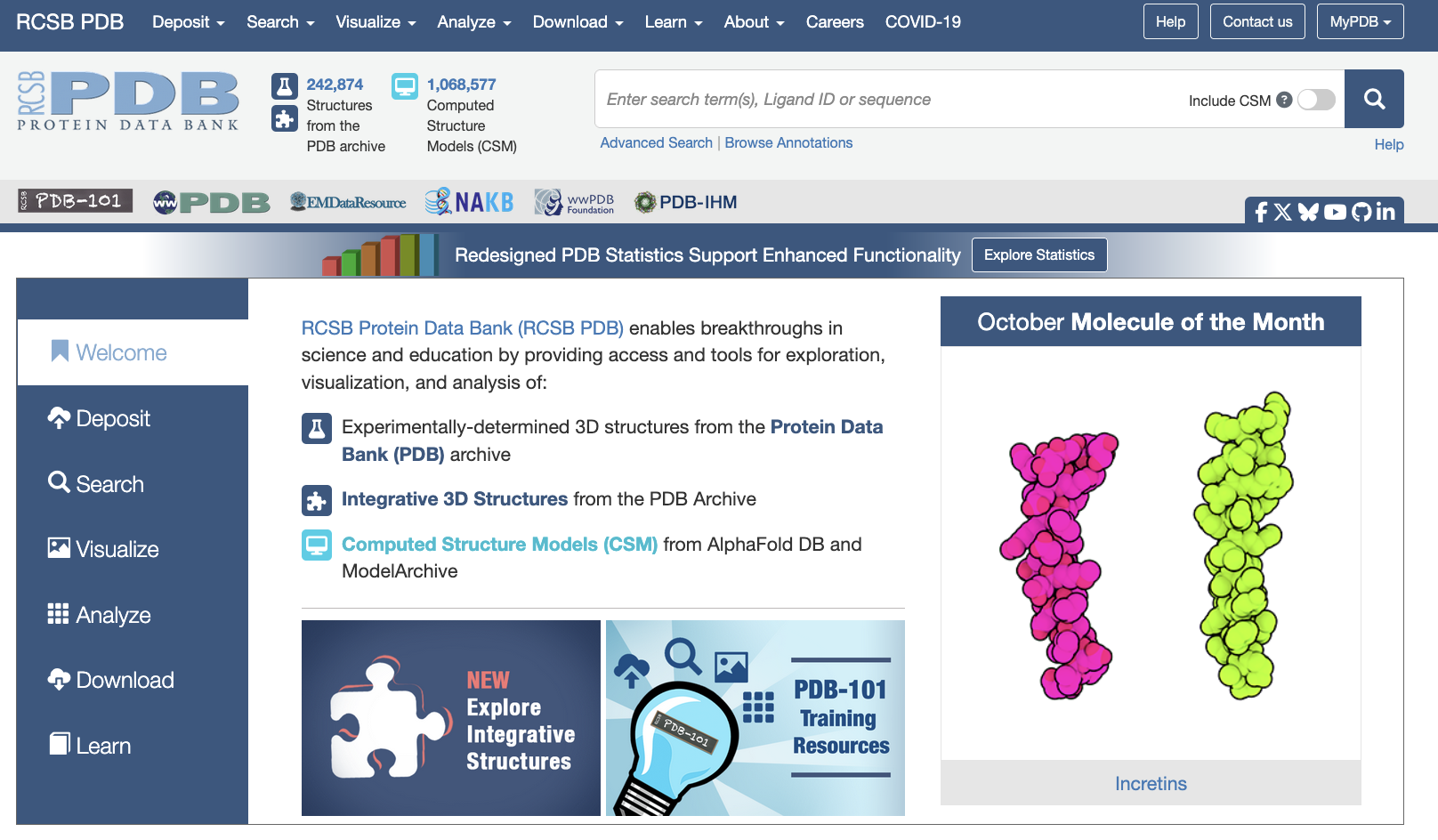The width and height of the screenshot is (1438, 840).
Task: Click the Explore Statistics button
Action: (1038, 255)
